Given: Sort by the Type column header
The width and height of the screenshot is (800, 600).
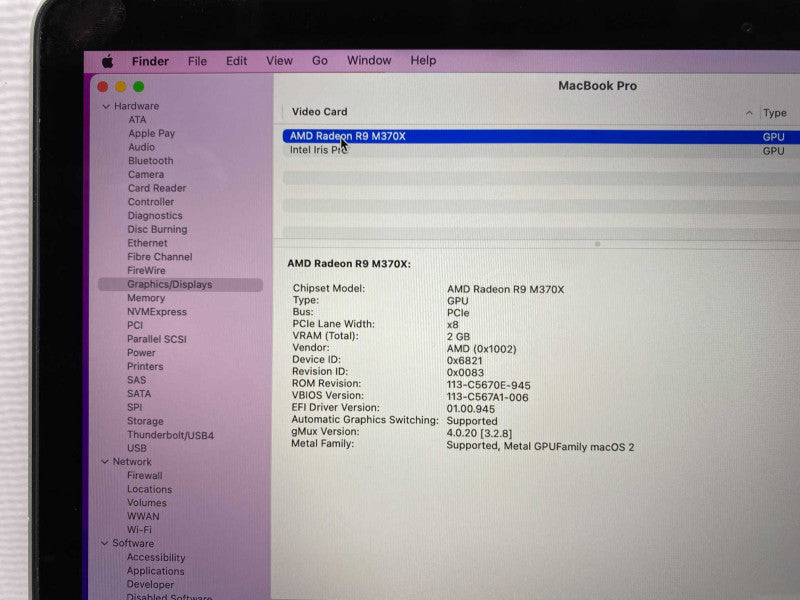Looking at the screenshot, I should pos(774,113).
